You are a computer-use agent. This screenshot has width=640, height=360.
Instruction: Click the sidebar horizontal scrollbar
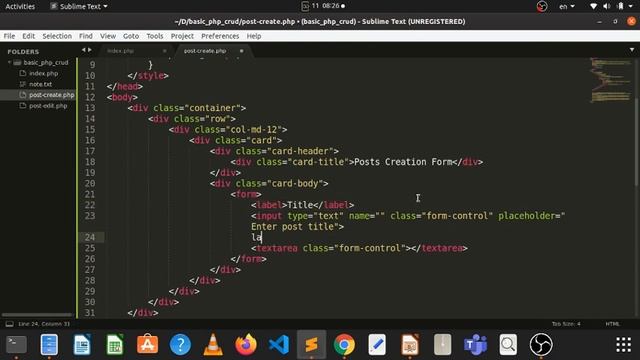pos(37,315)
